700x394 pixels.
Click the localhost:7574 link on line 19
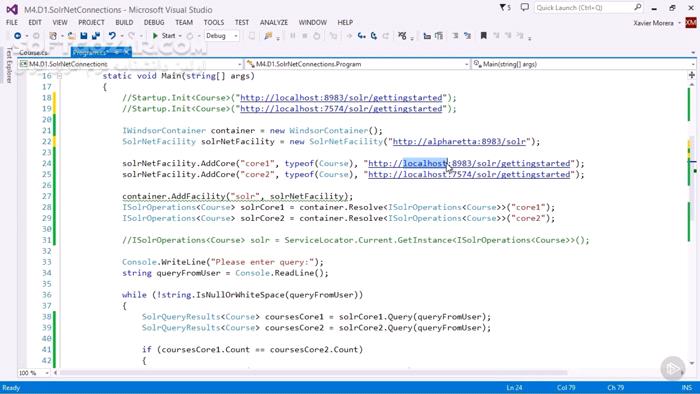pyautogui.click(x=341, y=109)
